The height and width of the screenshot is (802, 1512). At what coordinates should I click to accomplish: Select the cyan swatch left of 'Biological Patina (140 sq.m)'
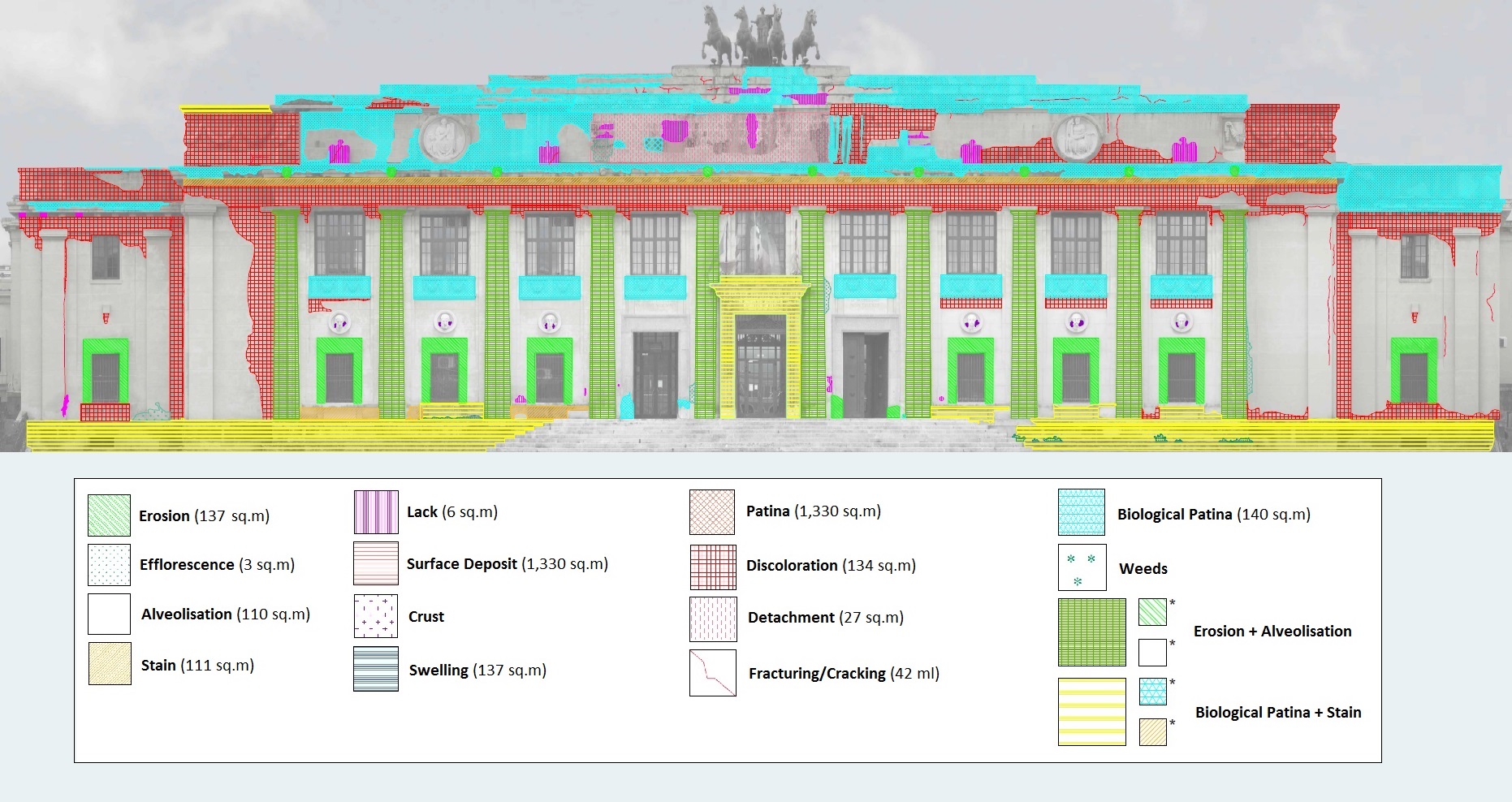(1082, 512)
